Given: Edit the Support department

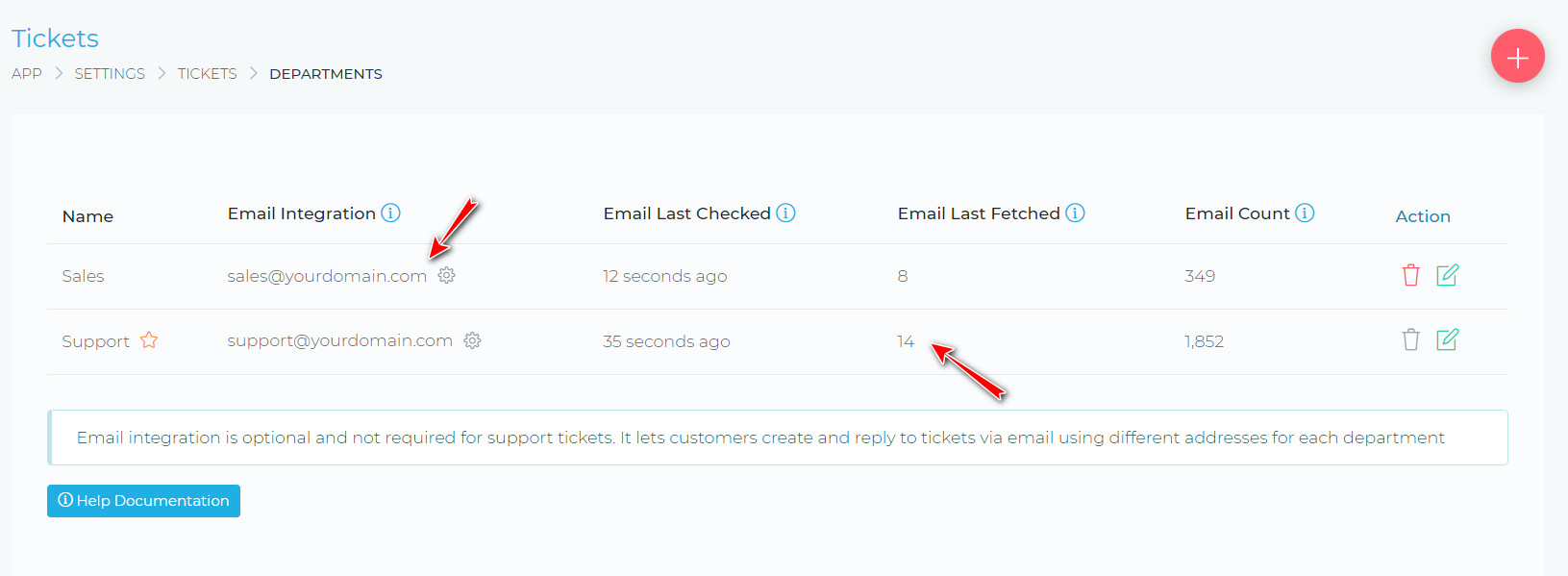Looking at the screenshot, I should pyautogui.click(x=1447, y=339).
